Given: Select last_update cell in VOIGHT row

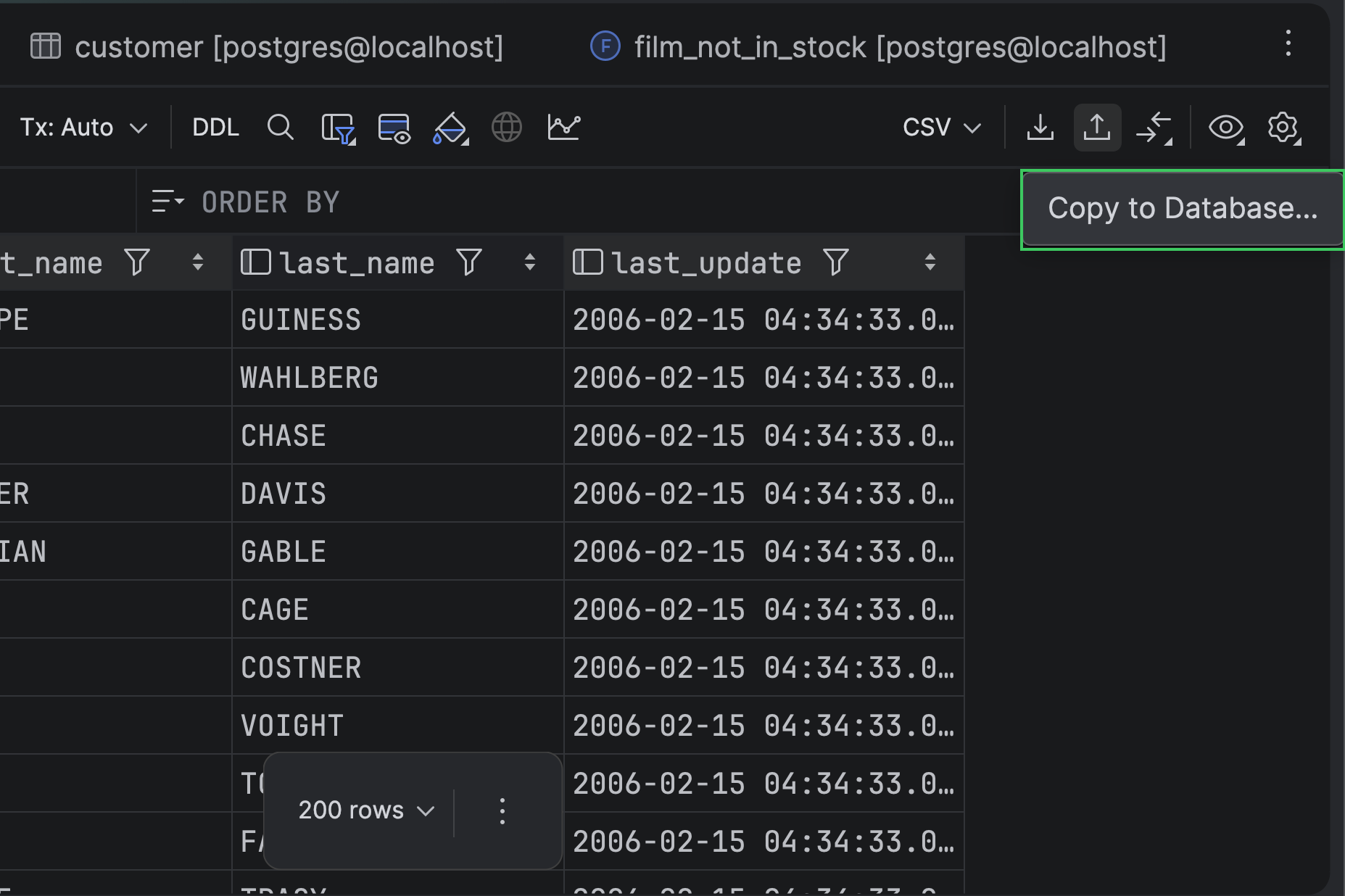Looking at the screenshot, I should (x=764, y=726).
